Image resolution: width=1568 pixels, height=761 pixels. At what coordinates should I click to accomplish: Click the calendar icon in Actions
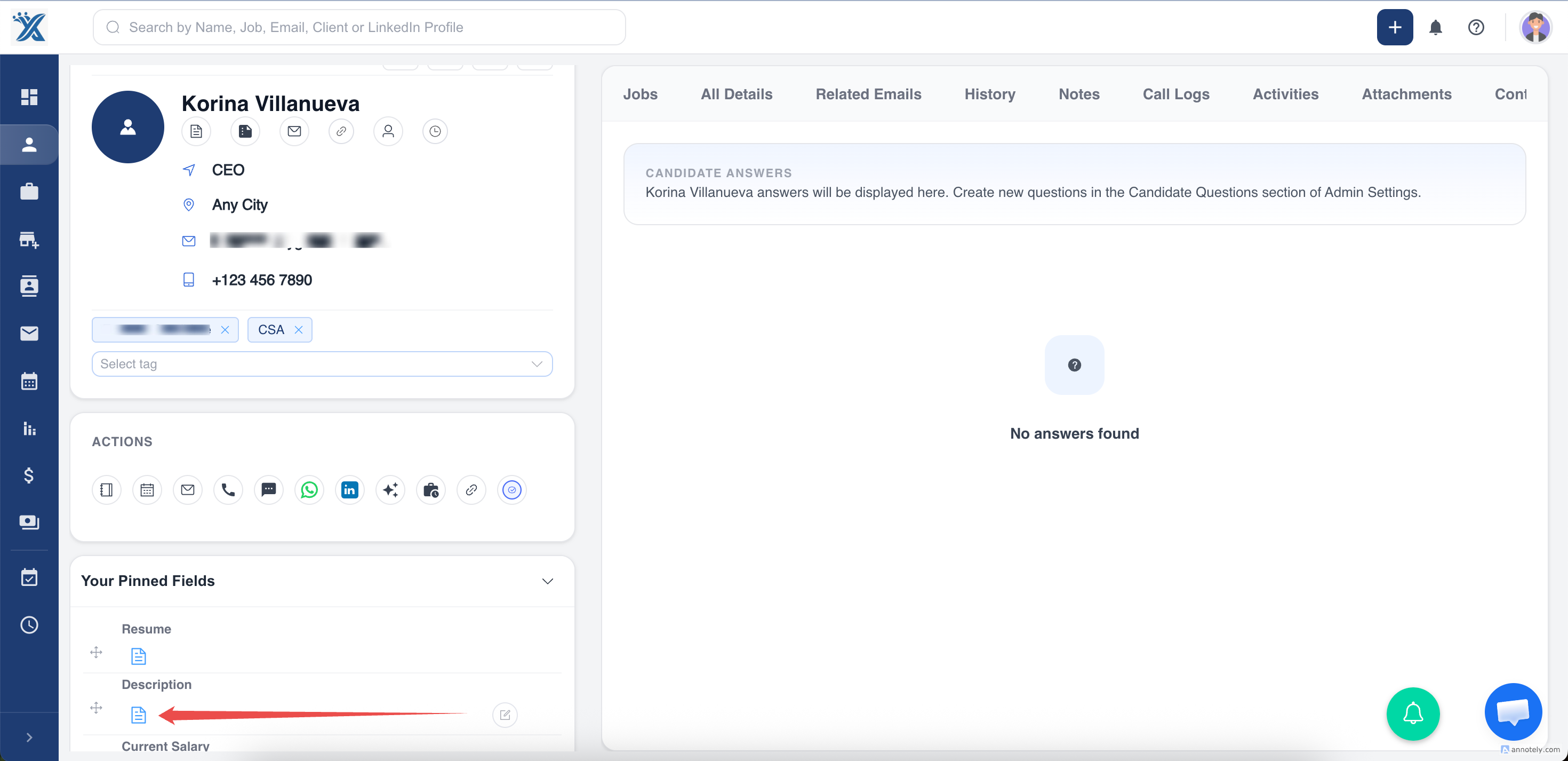tap(147, 490)
